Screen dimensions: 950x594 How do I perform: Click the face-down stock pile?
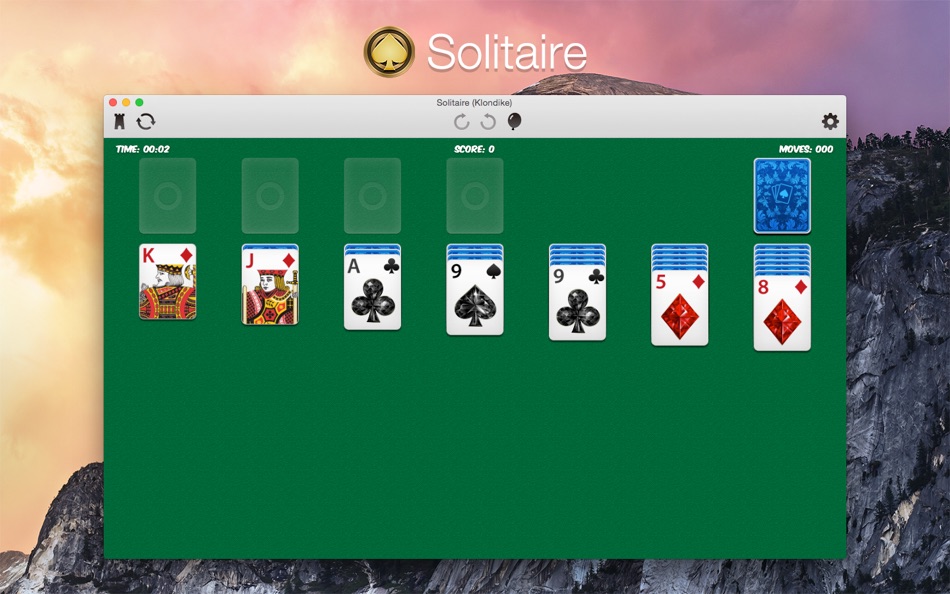coord(782,197)
